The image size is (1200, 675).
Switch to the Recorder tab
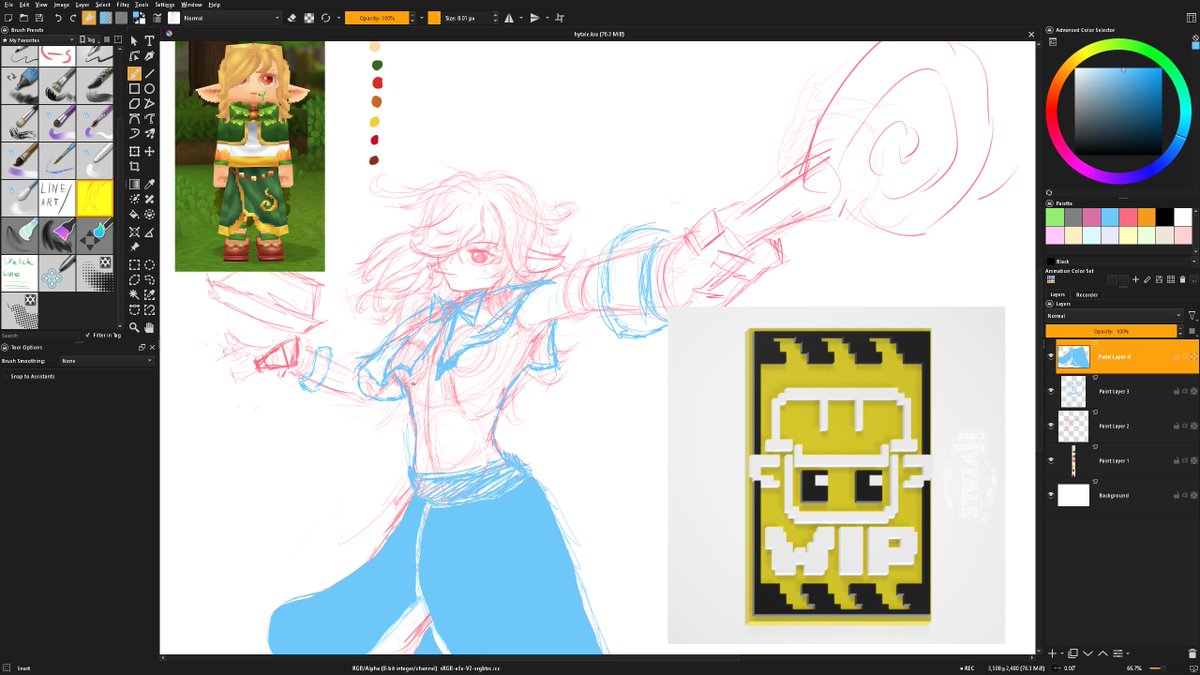(x=1087, y=295)
